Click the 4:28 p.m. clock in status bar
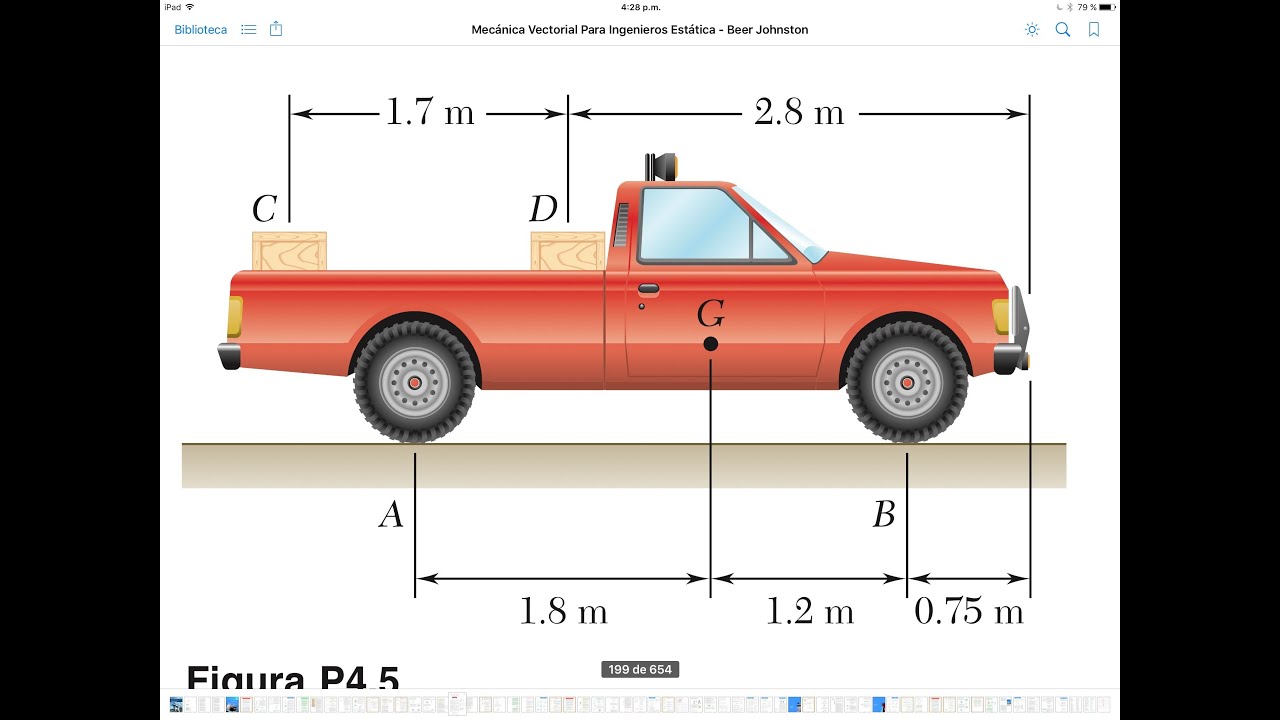The height and width of the screenshot is (720, 1280). pyautogui.click(x=640, y=7)
